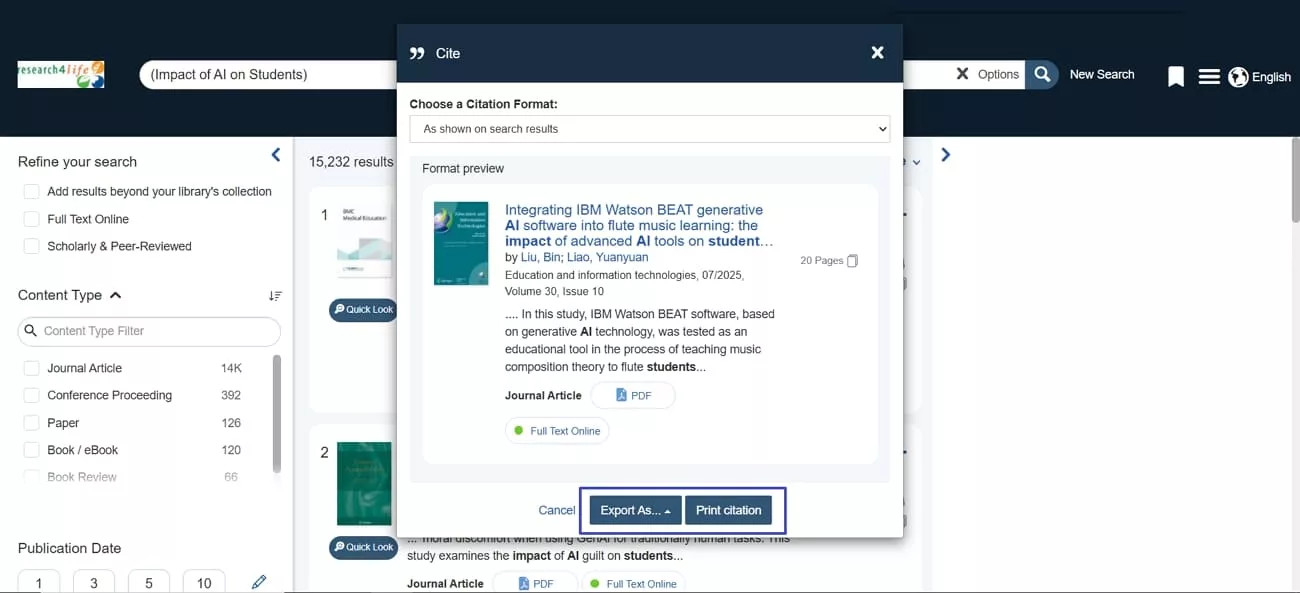The width and height of the screenshot is (1300, 593).
Task: Select the 10 year publication date button
Action: tap(204, 582)
